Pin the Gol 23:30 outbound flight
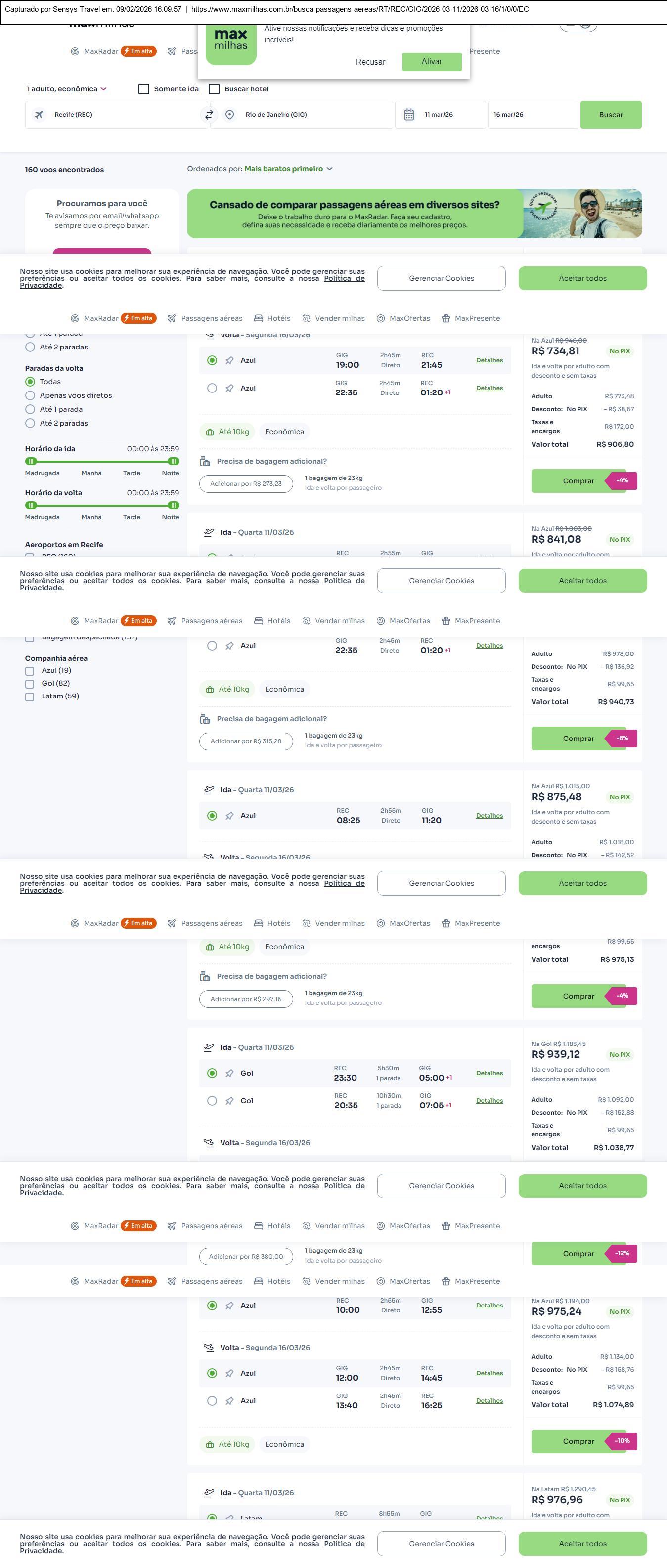667x1568 pixels. click(229, 1073)
